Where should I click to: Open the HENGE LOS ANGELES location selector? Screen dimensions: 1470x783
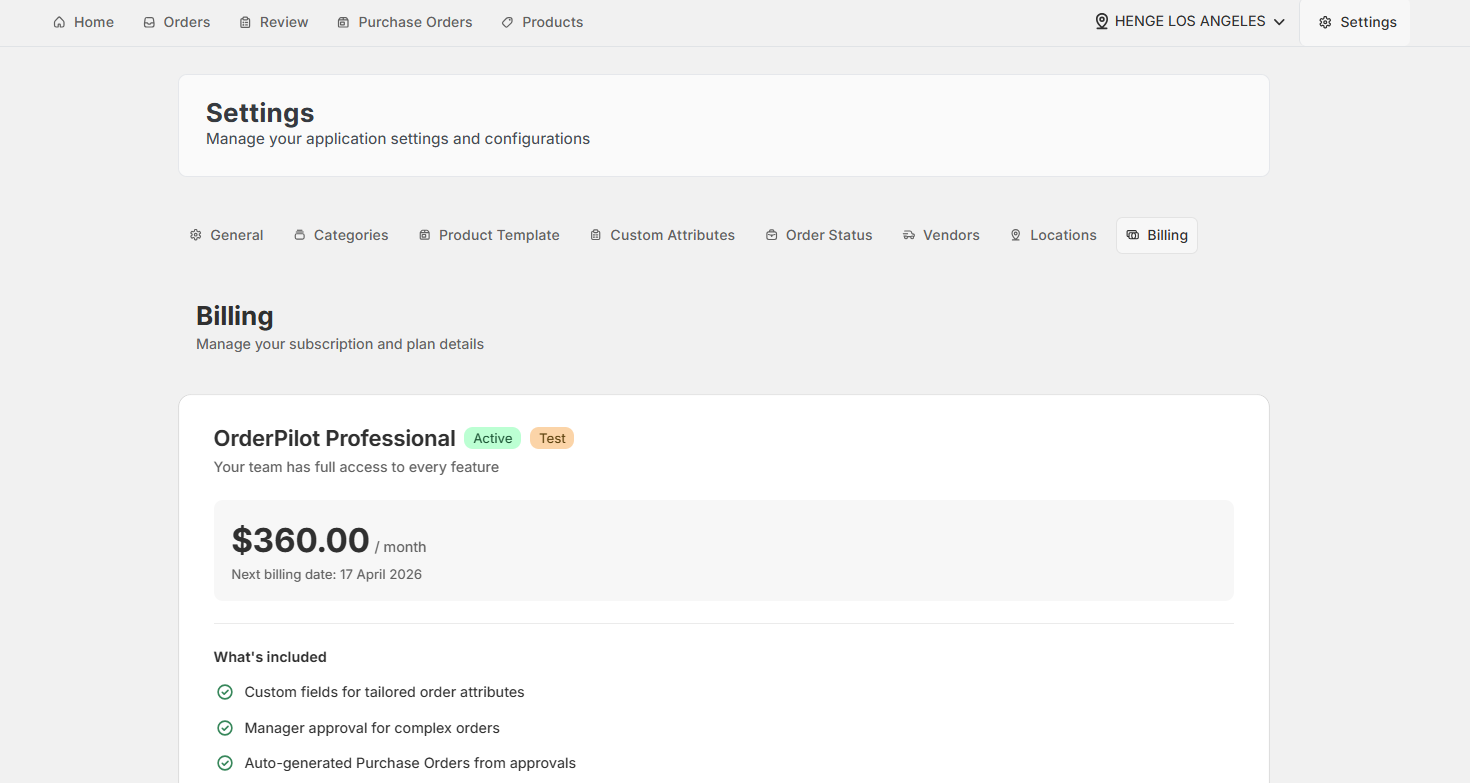[x=1190, y=21]
